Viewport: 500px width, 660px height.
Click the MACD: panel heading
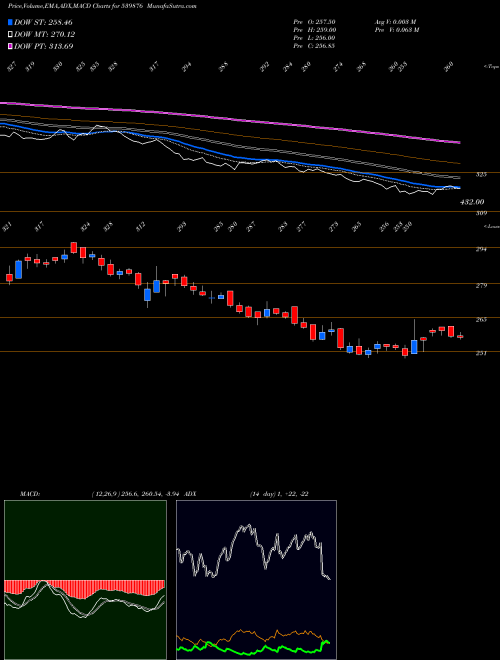[29, 493]
